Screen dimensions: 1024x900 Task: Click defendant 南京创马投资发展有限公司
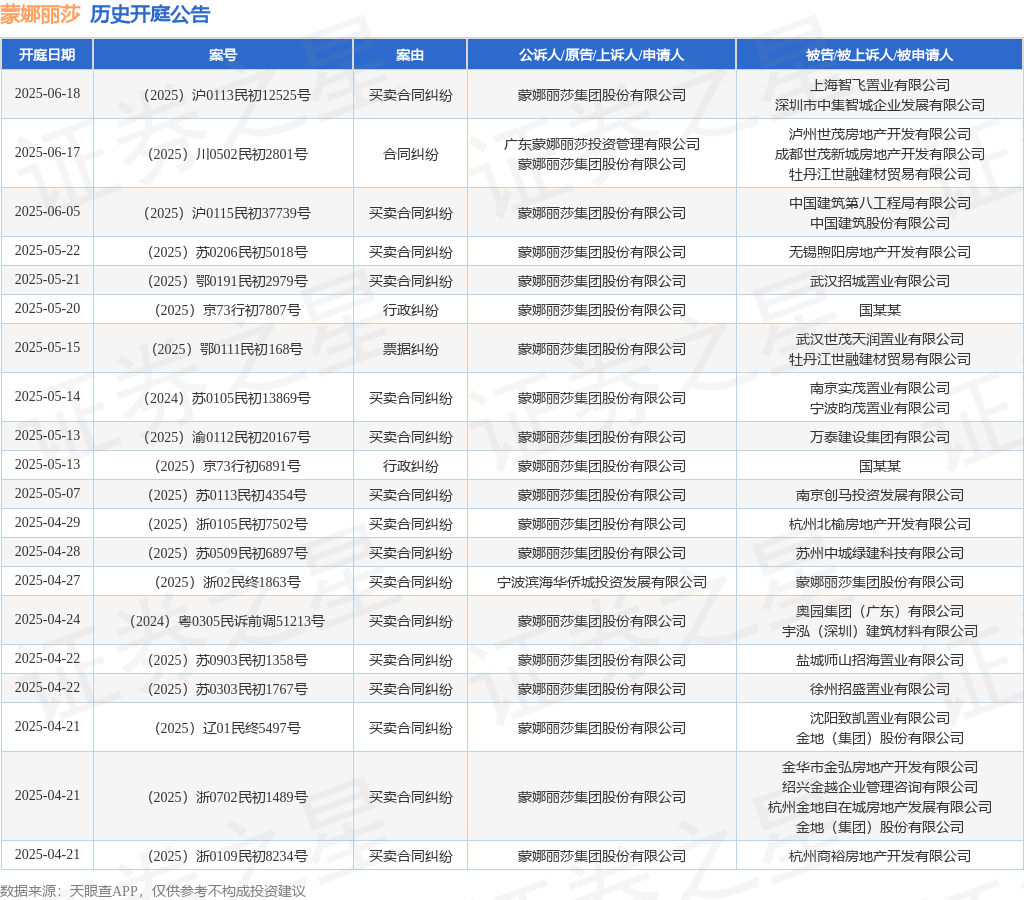point(880,496)
